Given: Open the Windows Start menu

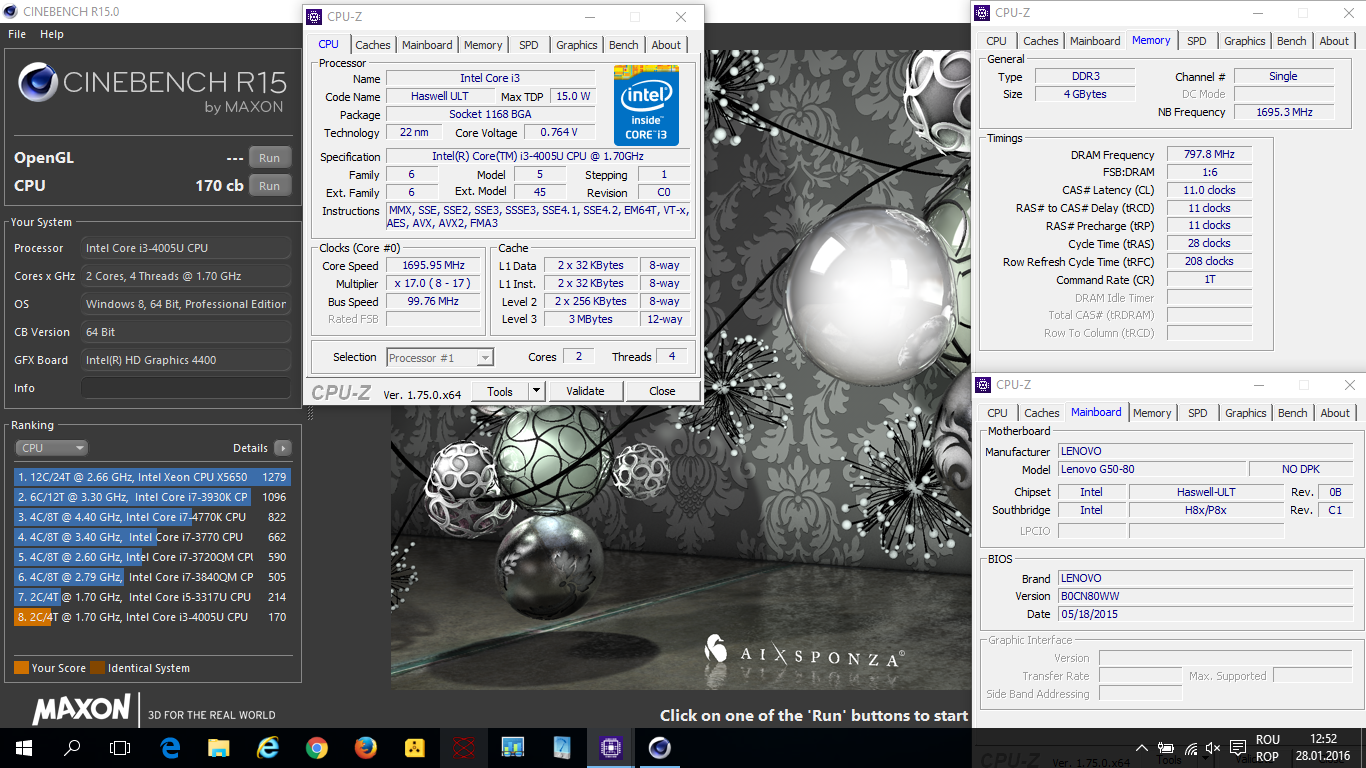Looking at the screenshot, I should point(24,747).
